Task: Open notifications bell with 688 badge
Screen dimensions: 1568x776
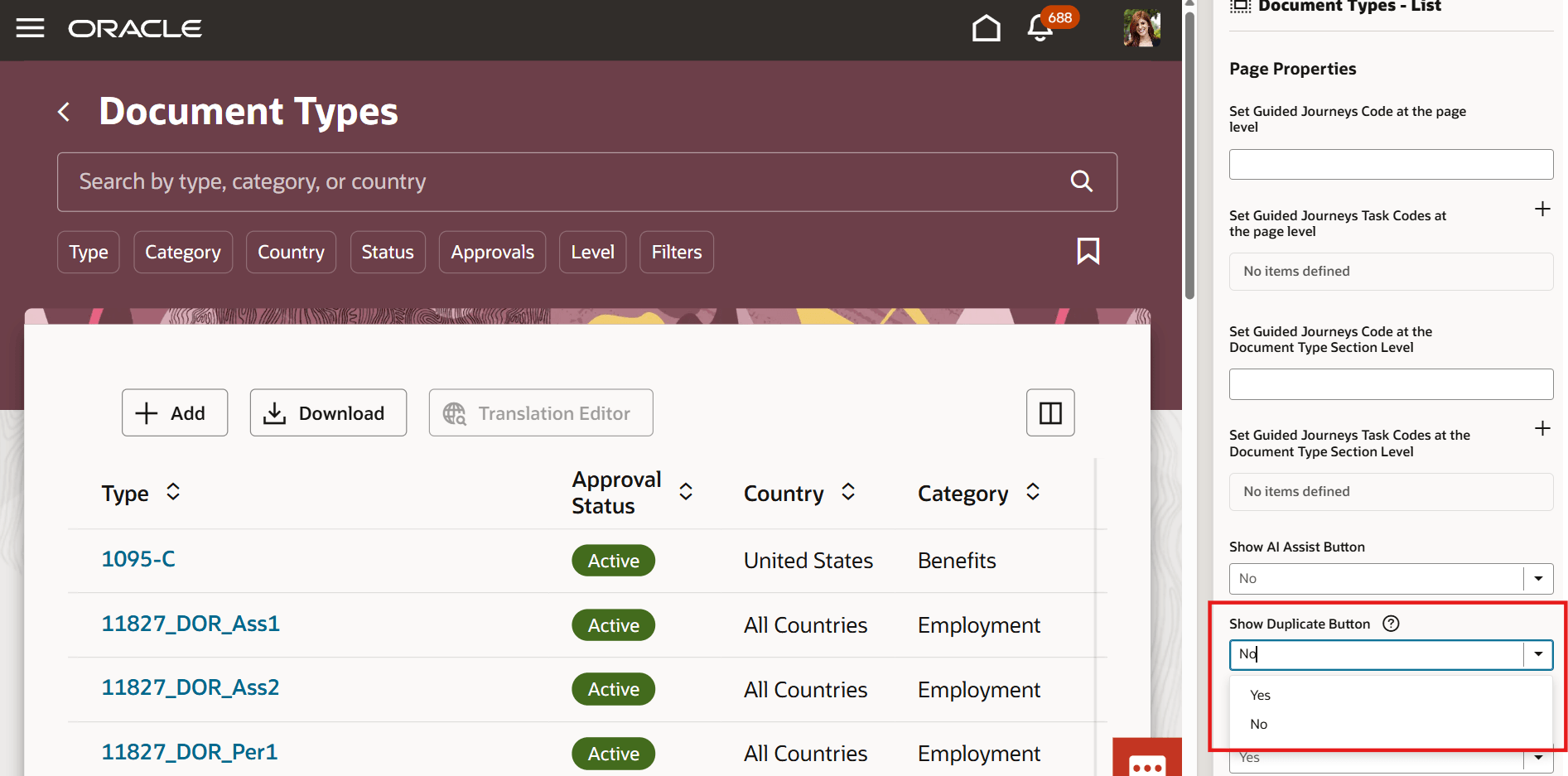Action: pyautogui.click(x=1040, y=28)
